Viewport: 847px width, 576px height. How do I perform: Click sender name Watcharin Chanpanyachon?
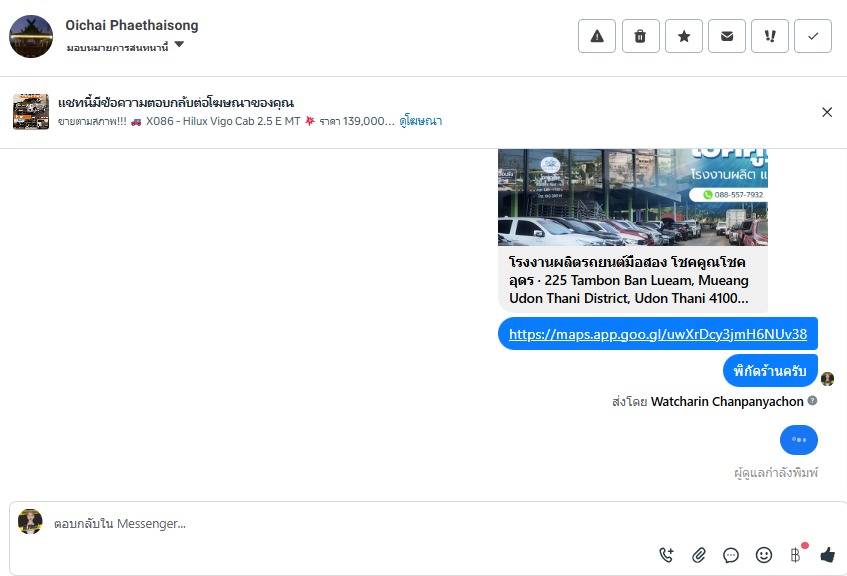(727, 401)
